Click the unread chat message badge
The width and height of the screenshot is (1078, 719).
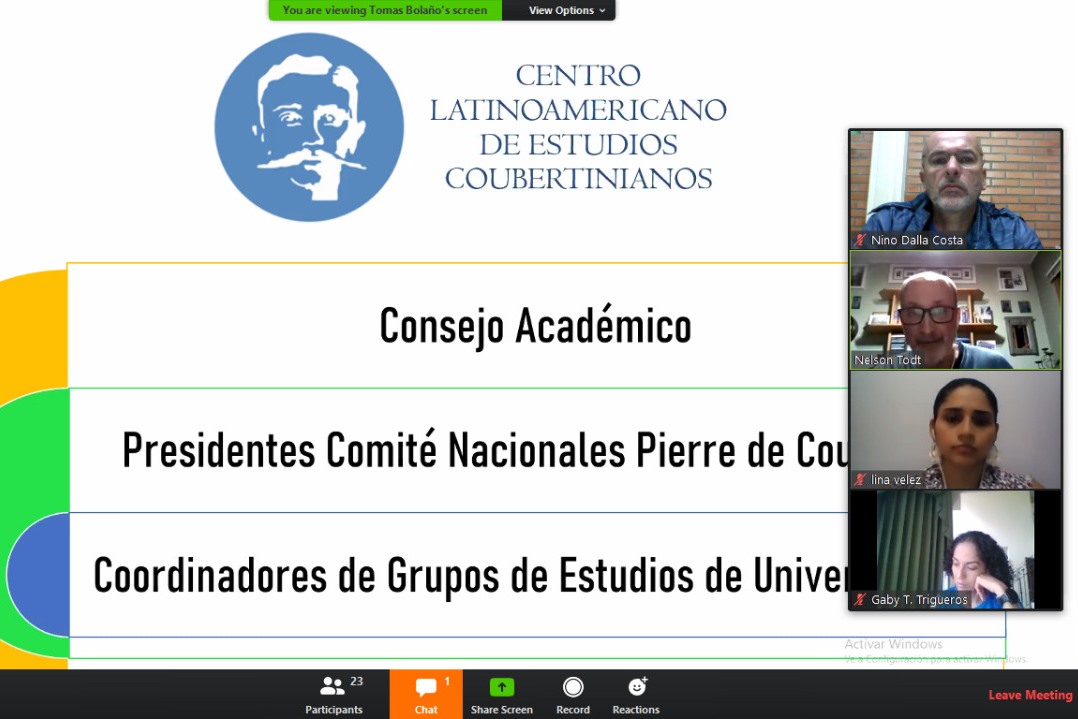(x=447, y=681)
